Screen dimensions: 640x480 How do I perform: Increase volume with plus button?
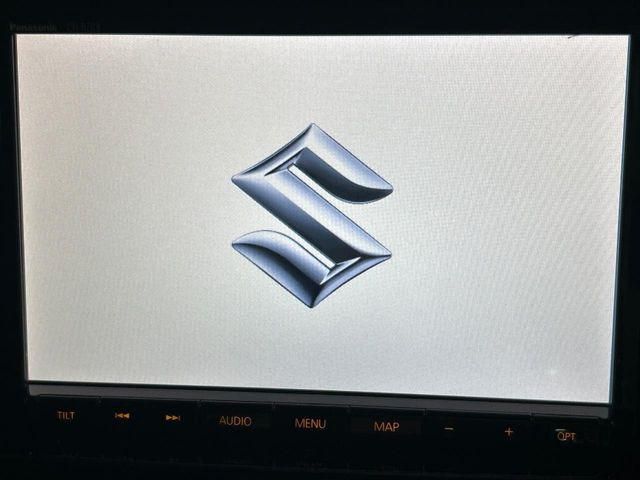[509, 432]
